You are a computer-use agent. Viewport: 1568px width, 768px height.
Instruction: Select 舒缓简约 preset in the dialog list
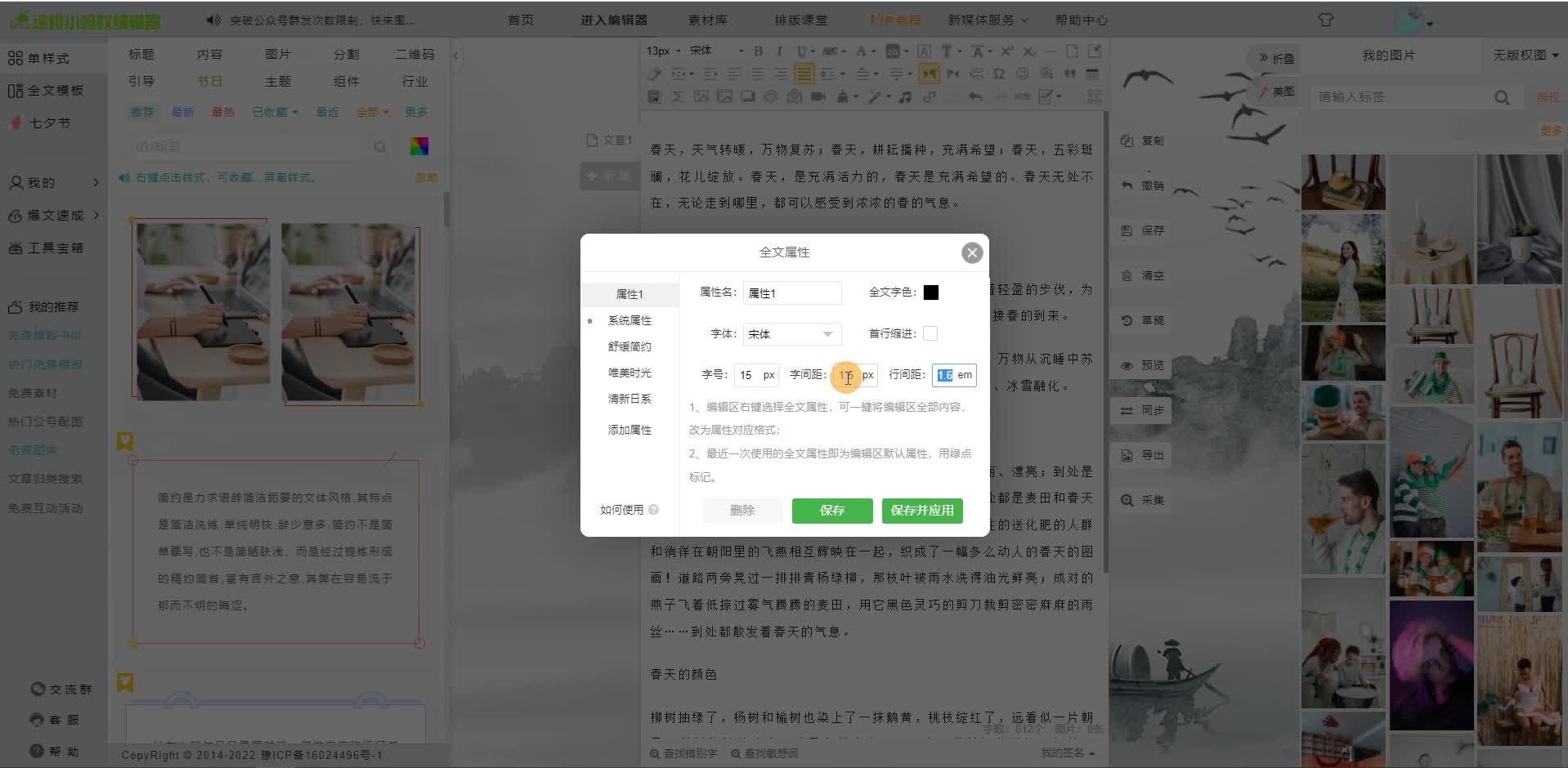click(629, 346)
